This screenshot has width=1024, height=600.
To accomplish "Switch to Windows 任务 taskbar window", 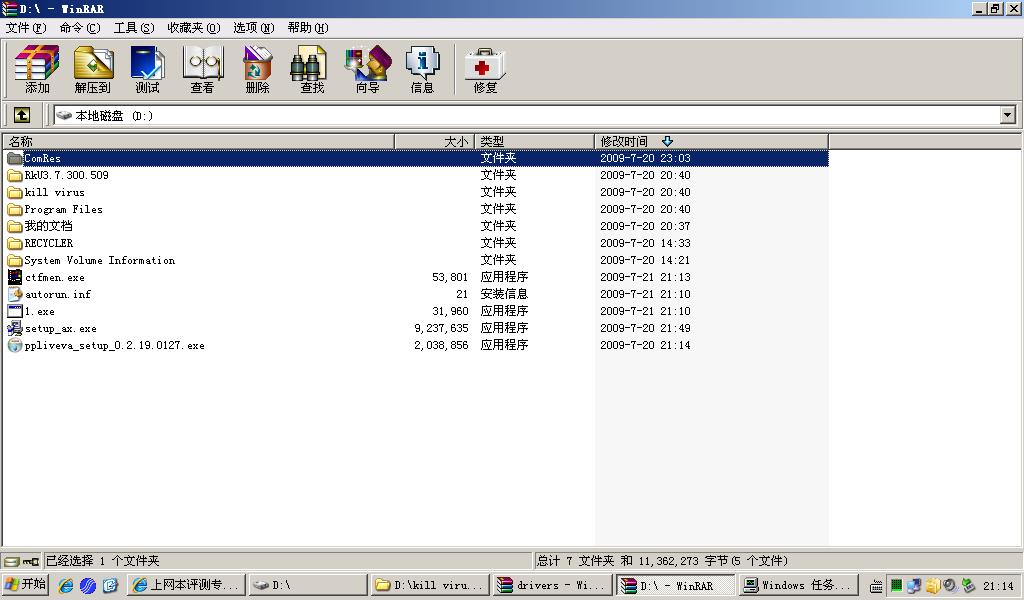I will coord(799,585).
